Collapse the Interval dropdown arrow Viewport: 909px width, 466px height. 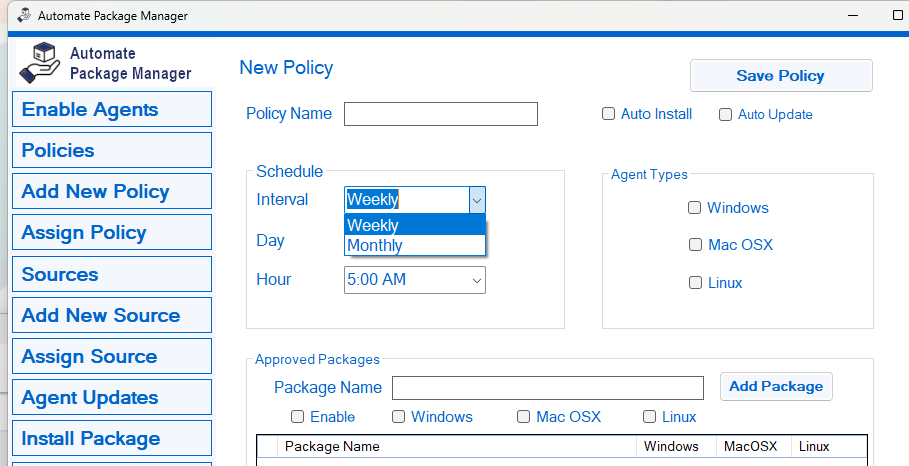click(477, 200)
